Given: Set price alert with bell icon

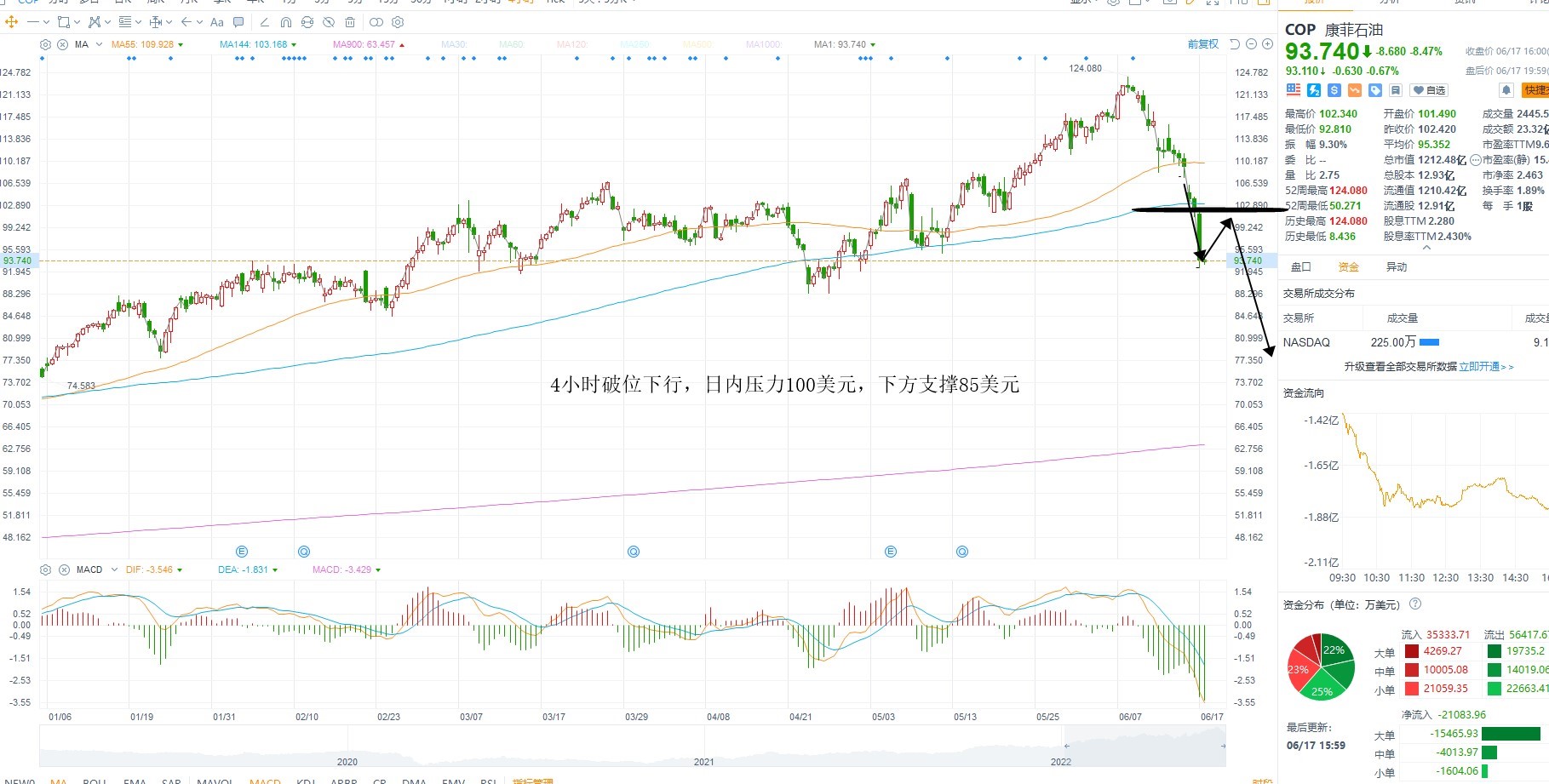Looking at the screenshot, I should coord(1506,90).
